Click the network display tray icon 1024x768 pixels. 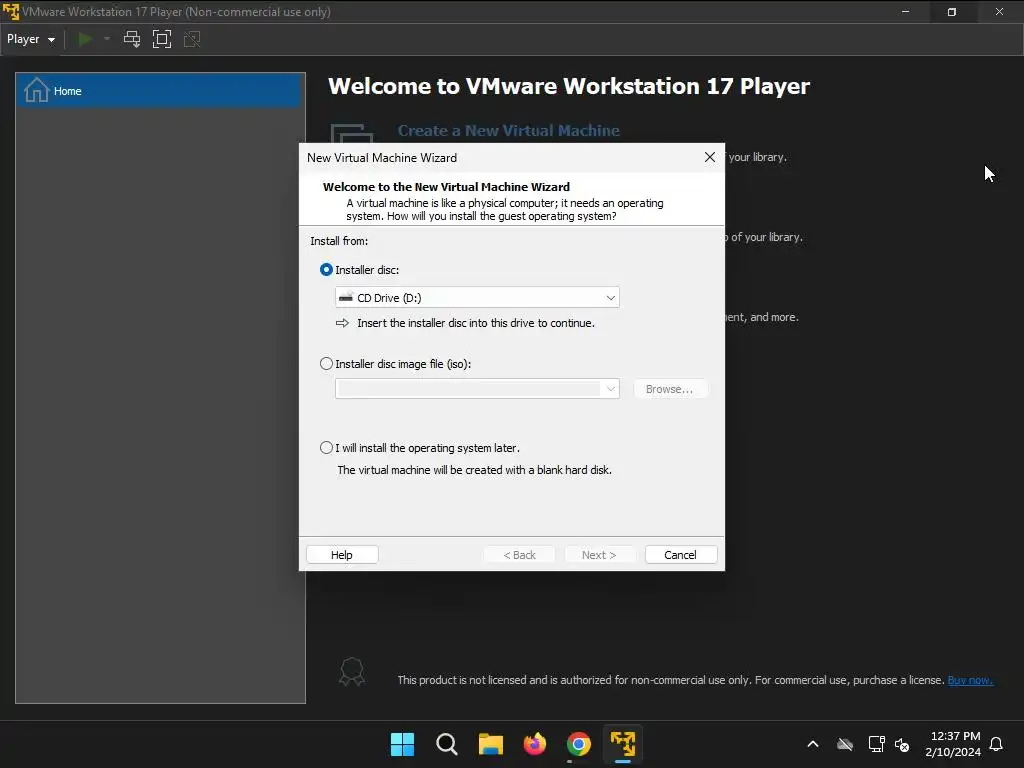876,744
